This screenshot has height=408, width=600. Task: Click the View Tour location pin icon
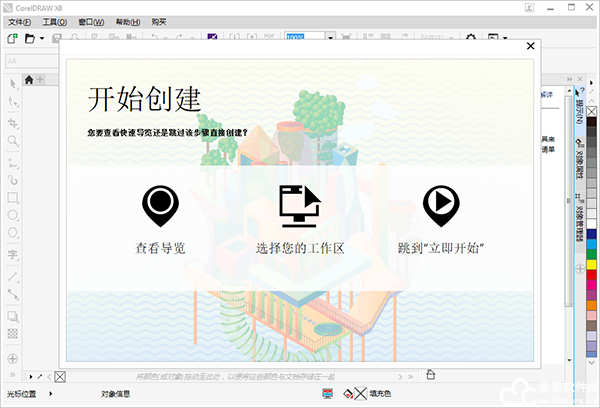coord(160,206)
